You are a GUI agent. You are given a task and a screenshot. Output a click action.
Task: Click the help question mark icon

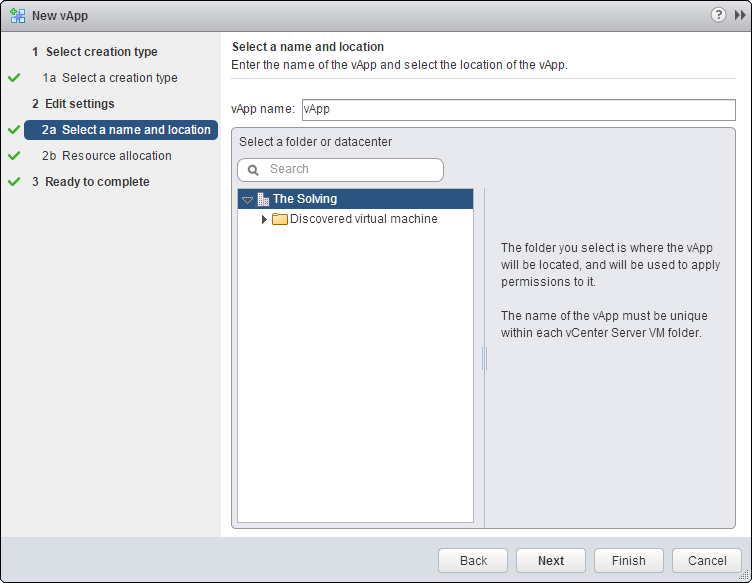(718, 15)
